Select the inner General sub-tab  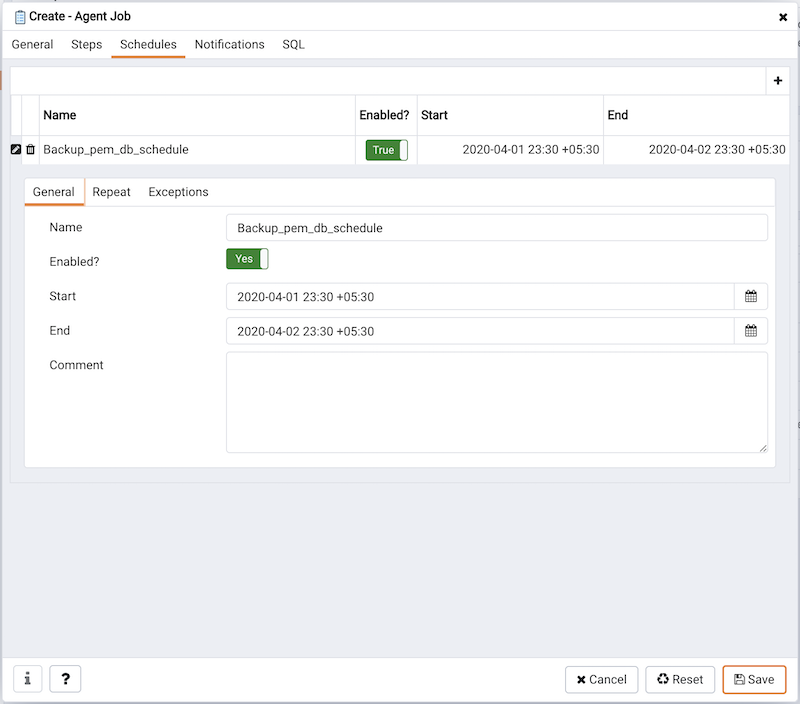pyautogui.click(x=54, y=192)
